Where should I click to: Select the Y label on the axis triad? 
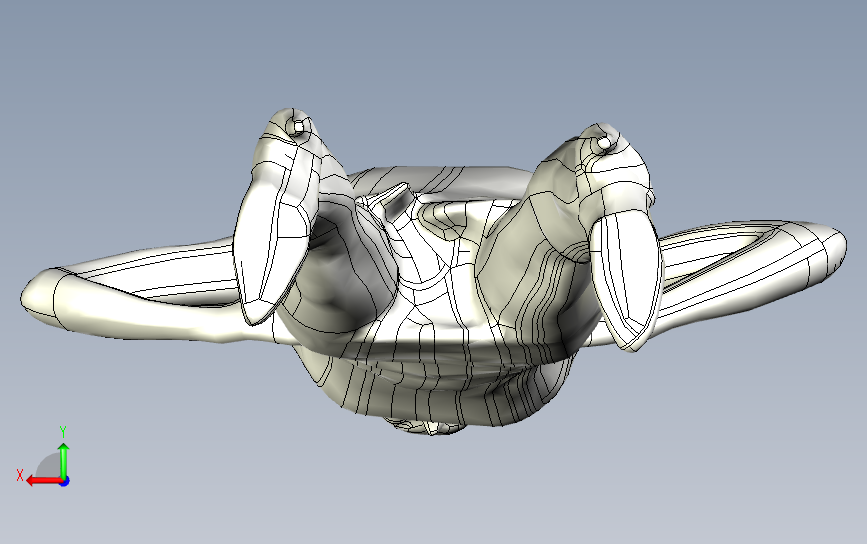pos(63,432)
